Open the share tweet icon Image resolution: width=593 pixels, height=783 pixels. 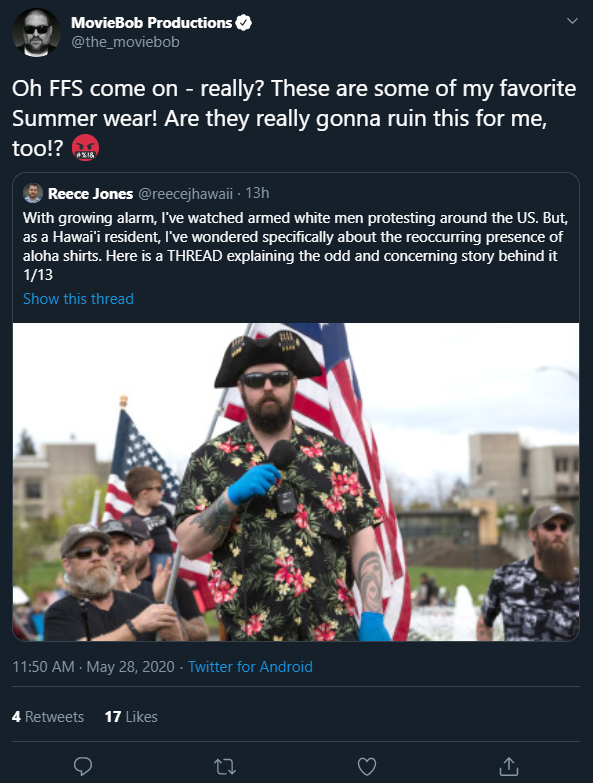click(509, 766)
